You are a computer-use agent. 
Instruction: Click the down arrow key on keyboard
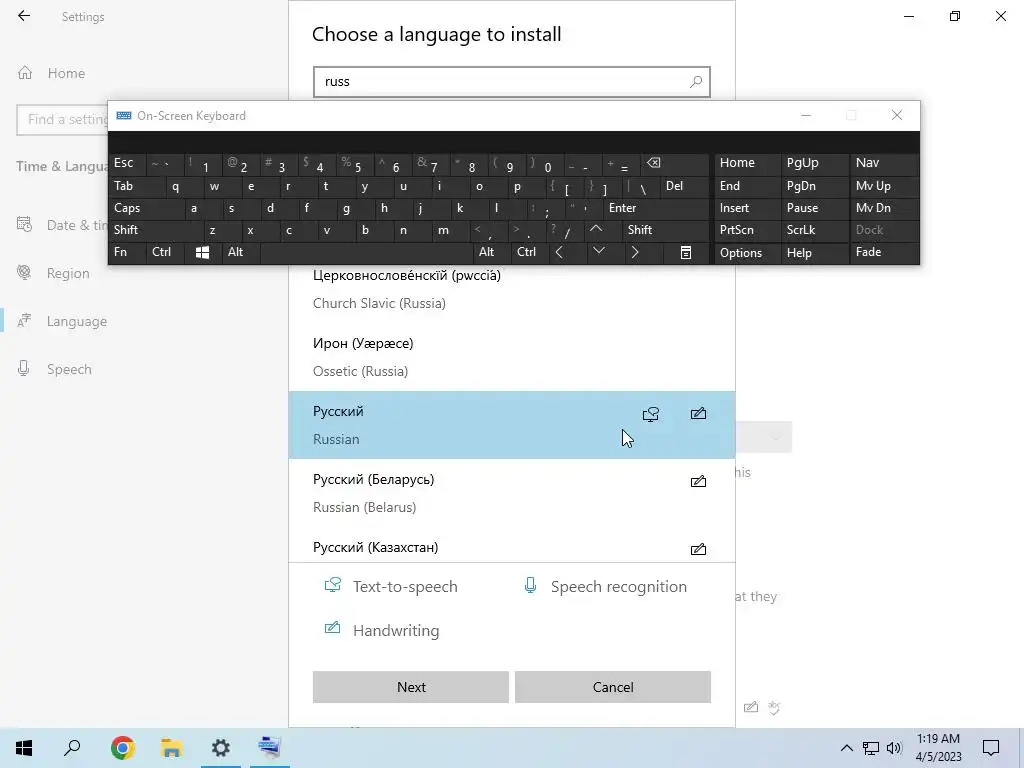click(599, 252)
